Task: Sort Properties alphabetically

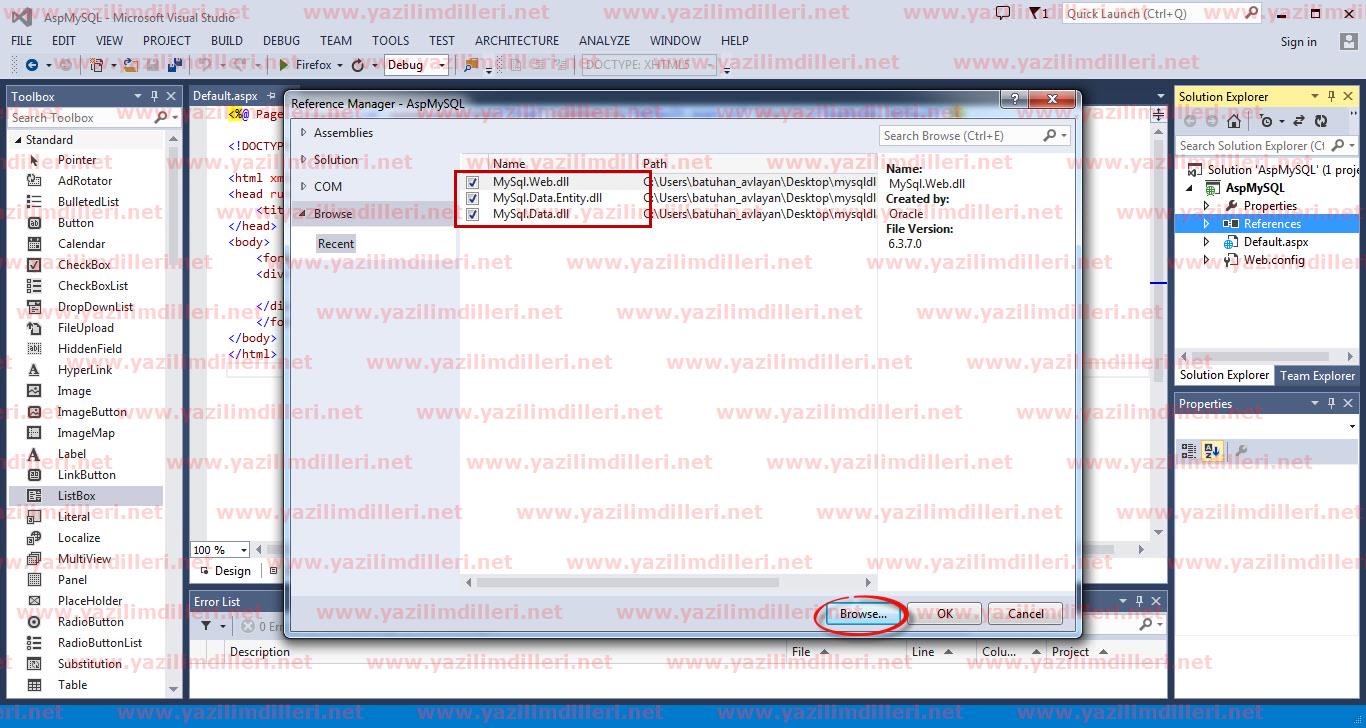Action: [1212, 452]
